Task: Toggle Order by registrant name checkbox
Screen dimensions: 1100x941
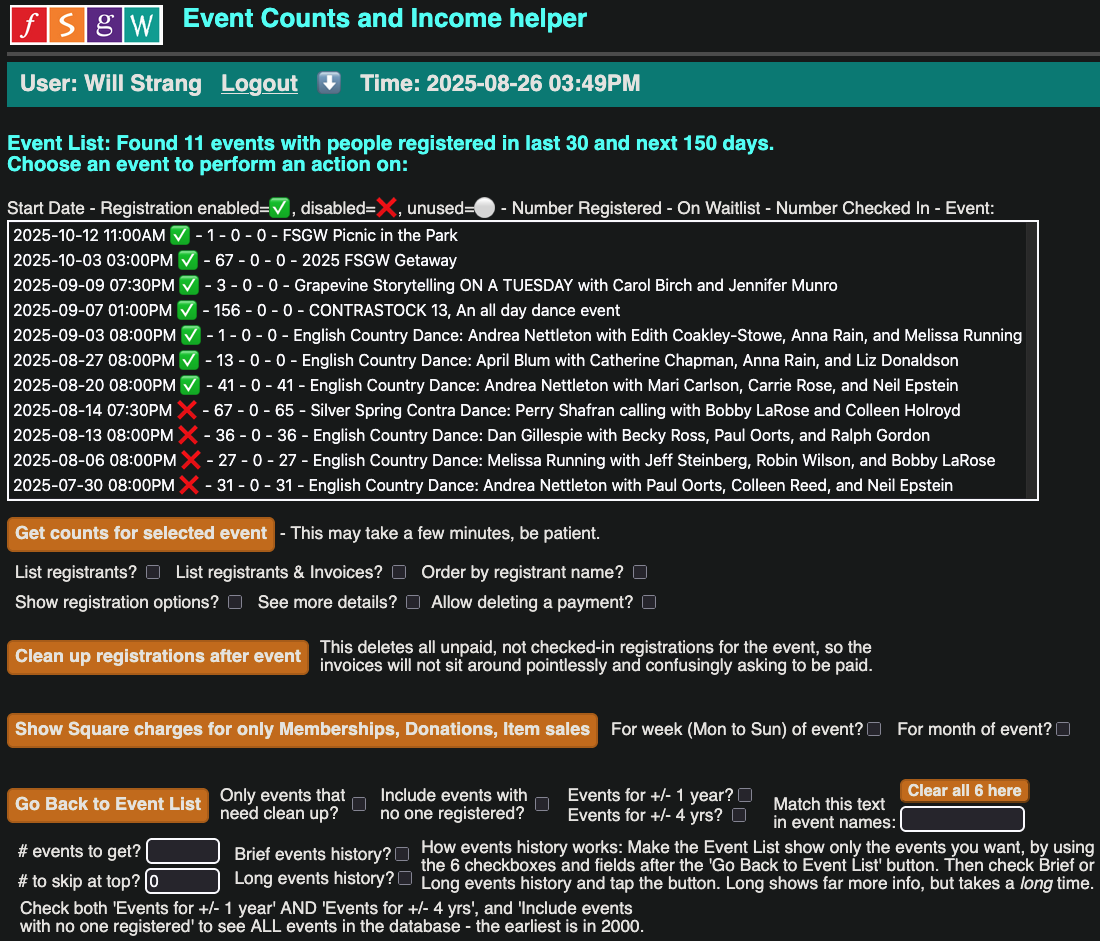Action: 640,573
